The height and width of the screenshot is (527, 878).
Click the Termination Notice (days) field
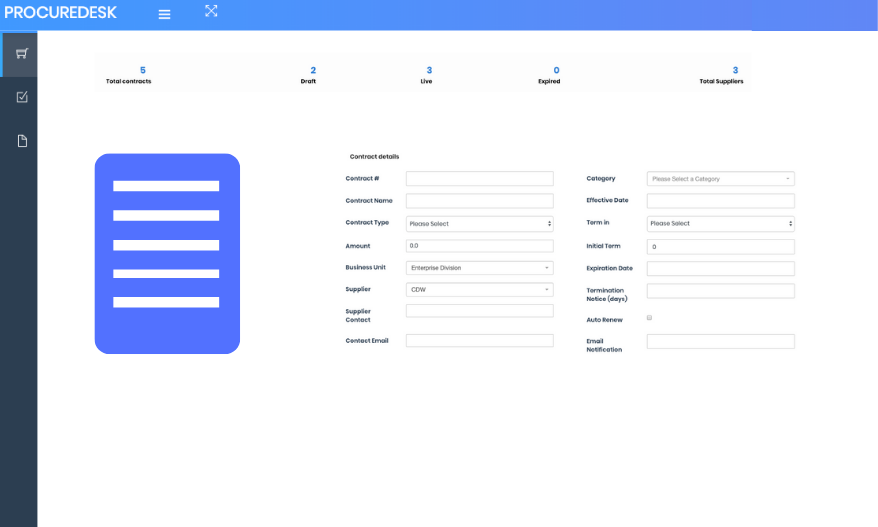point(721,291)
